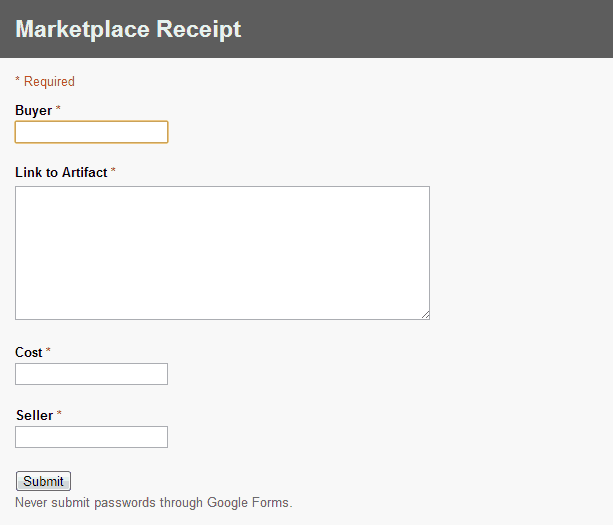Viewport: 613px width, 525px height.
Task: Submit the Marketplace Receipt form
Action: pyautogui.click(x=43, y=481)
